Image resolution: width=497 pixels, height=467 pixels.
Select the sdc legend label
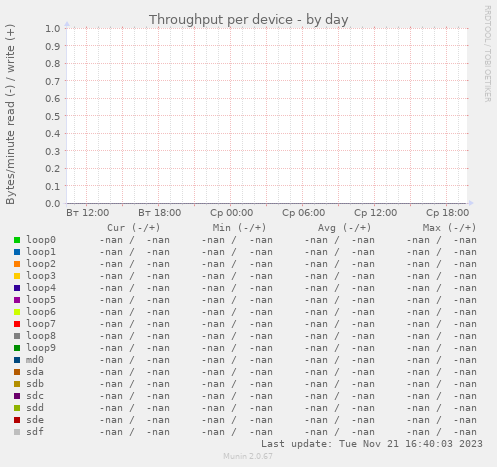(35, 396)
